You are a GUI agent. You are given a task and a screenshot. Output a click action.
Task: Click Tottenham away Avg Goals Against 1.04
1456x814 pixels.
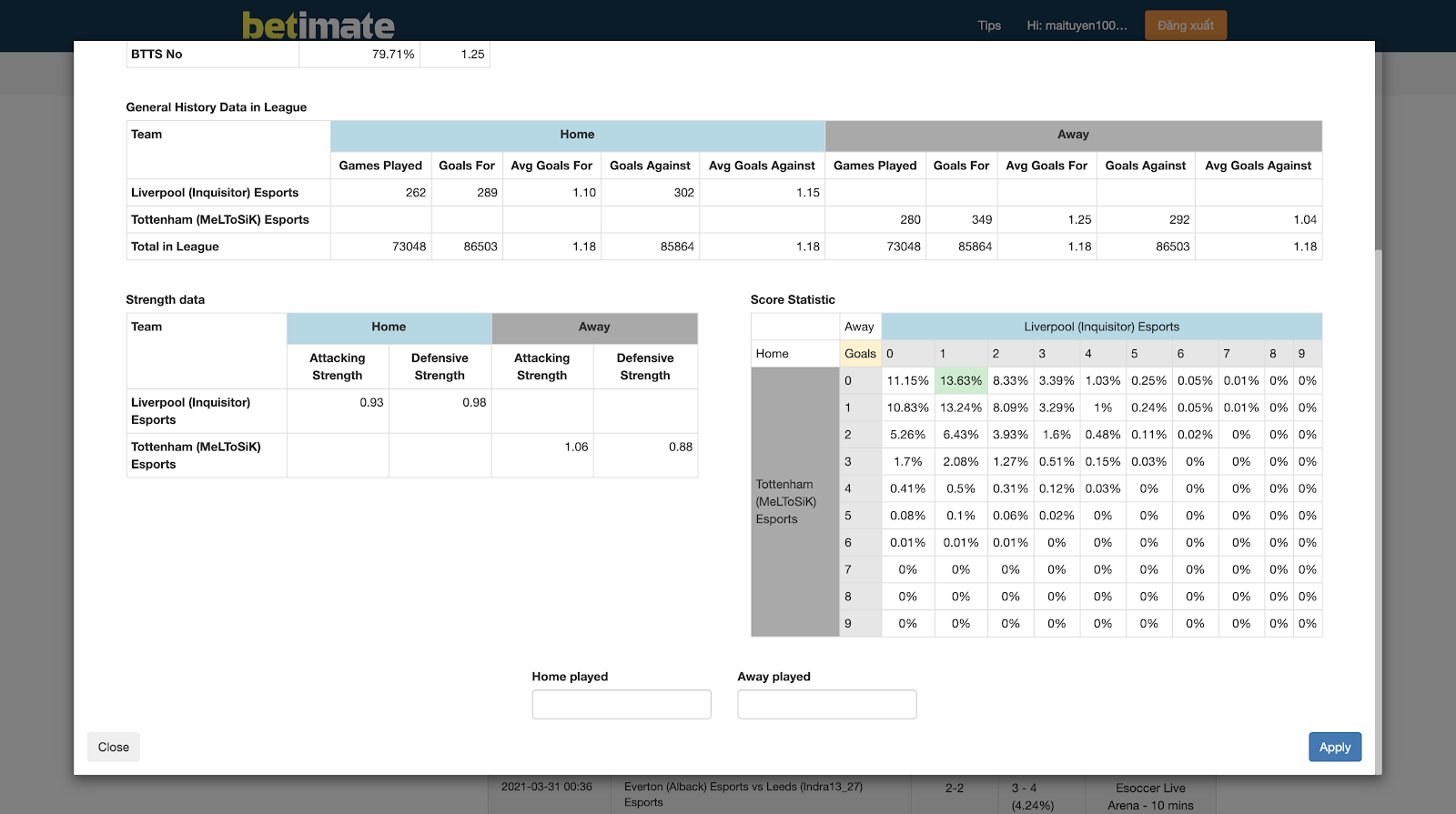click(x=1305, y=219)
